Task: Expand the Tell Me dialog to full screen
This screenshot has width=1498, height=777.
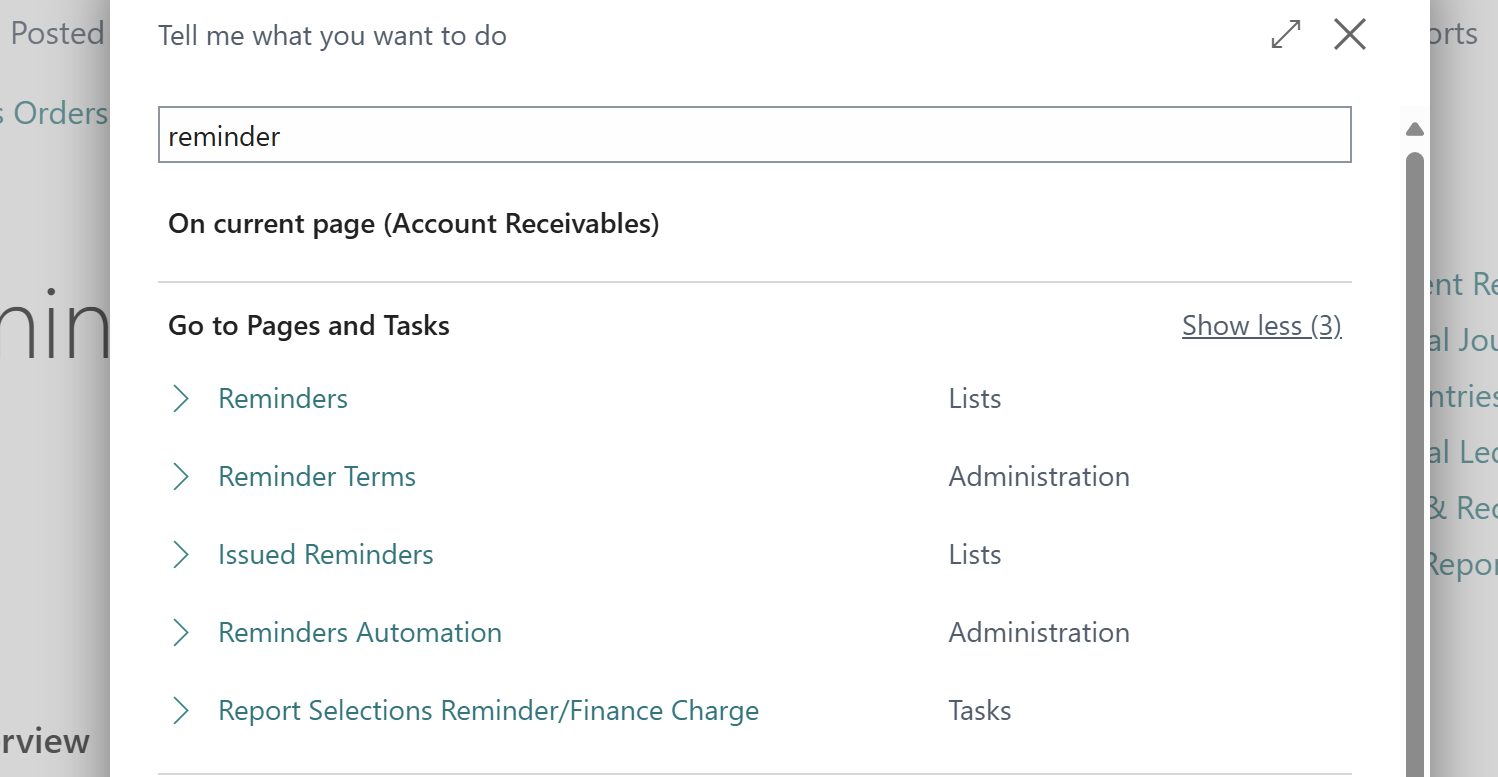Action: [1284, 34]
